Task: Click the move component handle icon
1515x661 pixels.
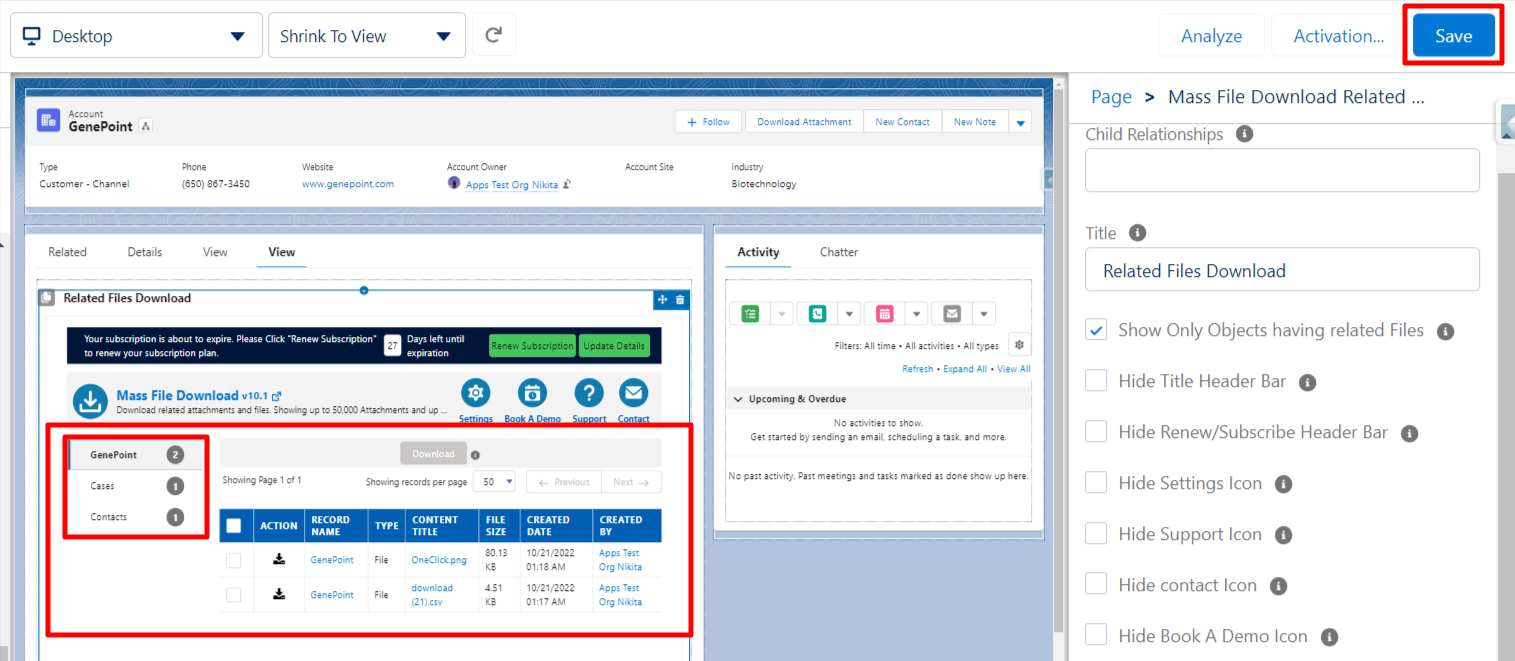Action: pos(662,300)
